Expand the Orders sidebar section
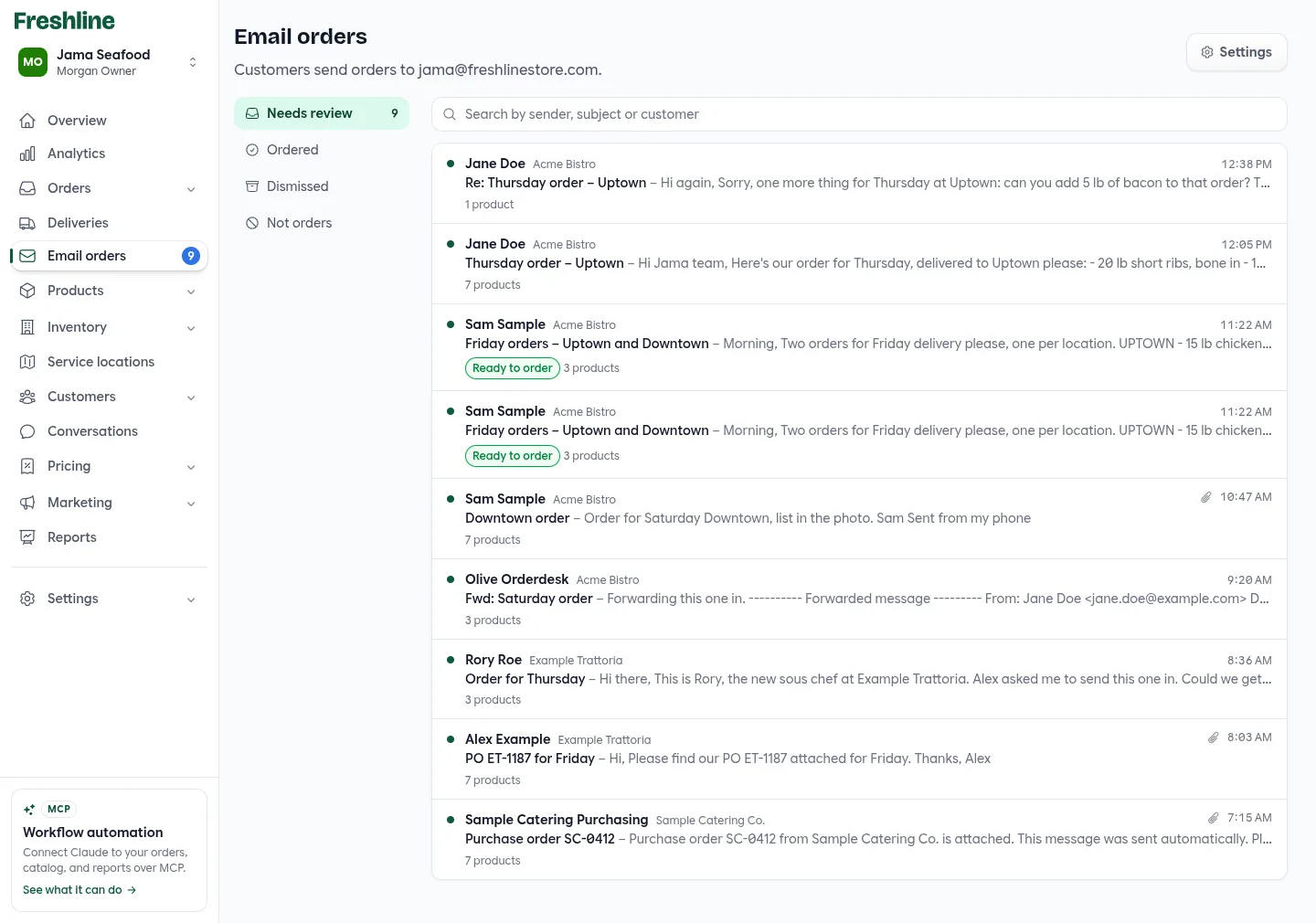 [191, 189]
